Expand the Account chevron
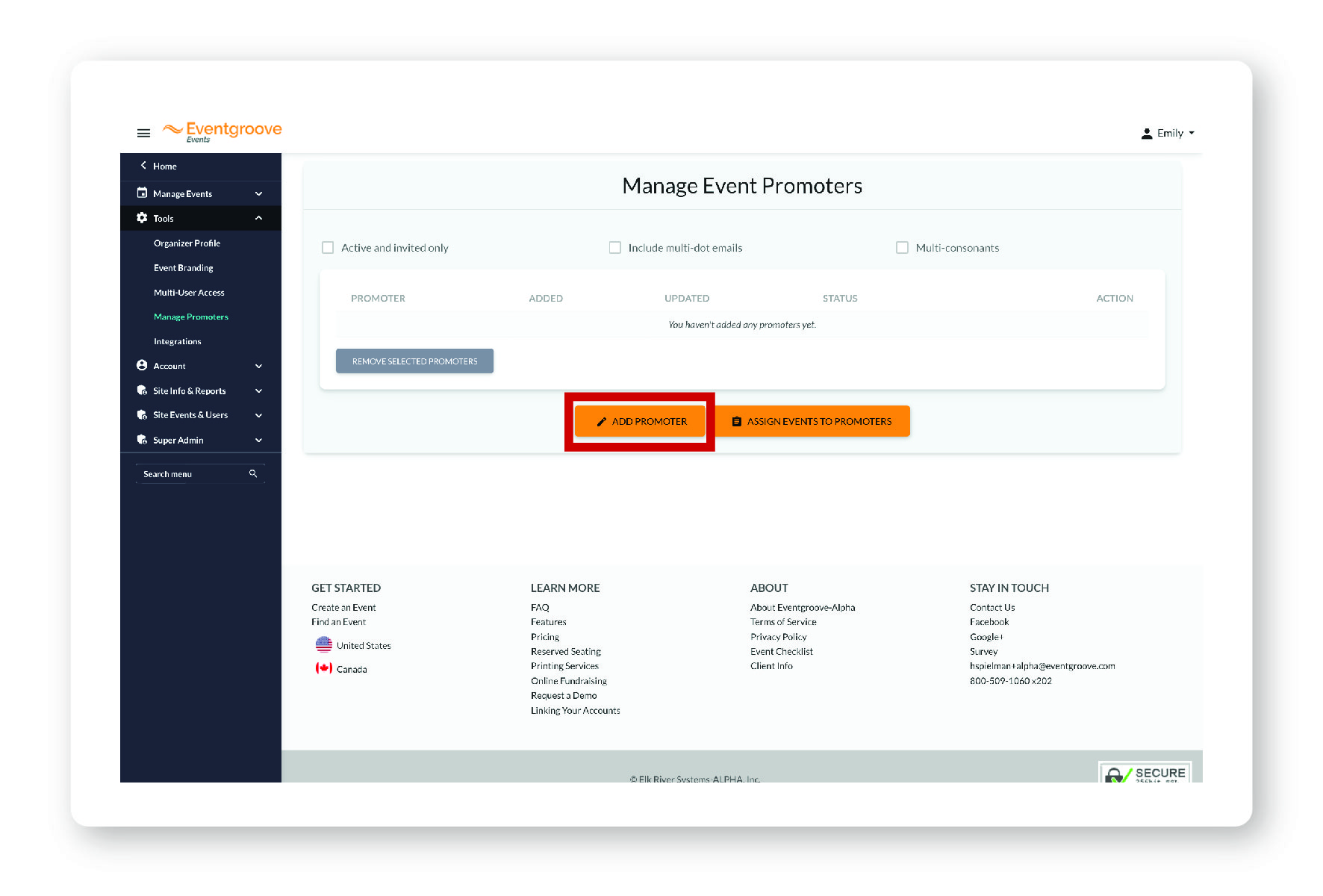Image resolution: width=1323 pixels, height=896 pixels. (x=259, y=366)
